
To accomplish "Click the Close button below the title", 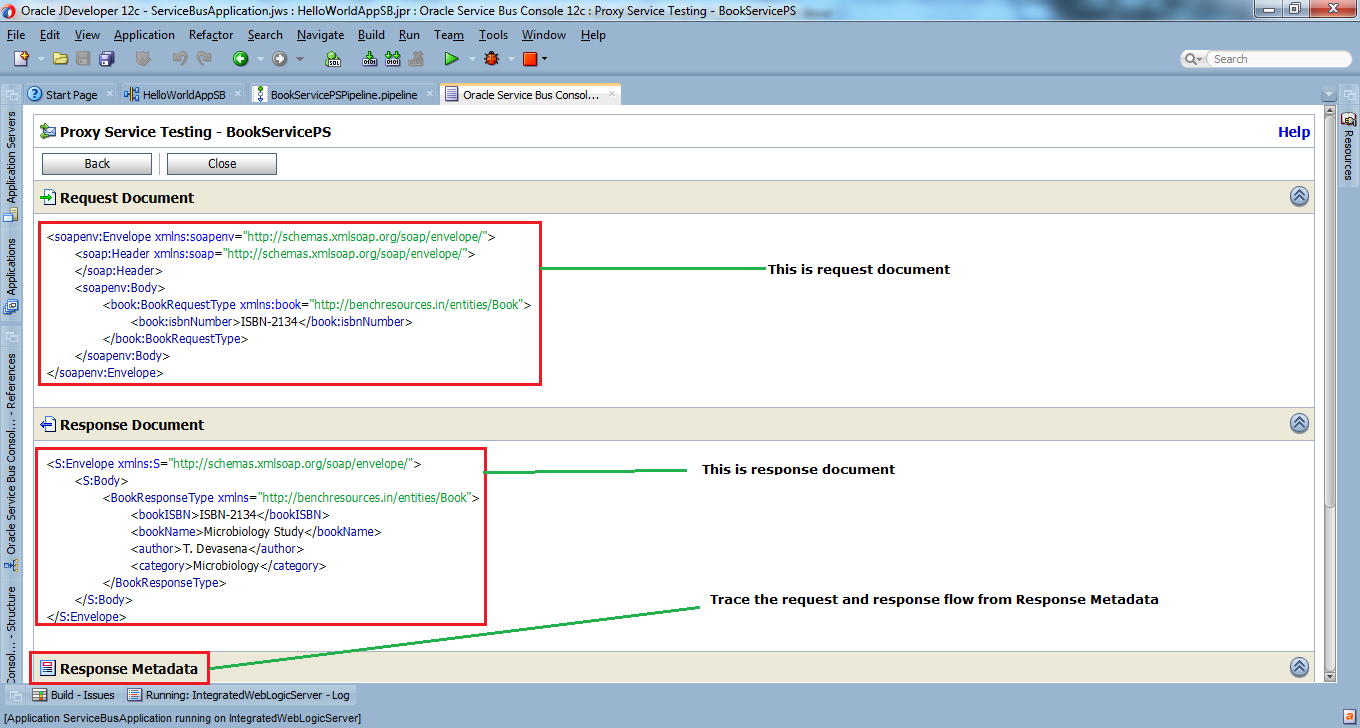I will tap(222, 164).
